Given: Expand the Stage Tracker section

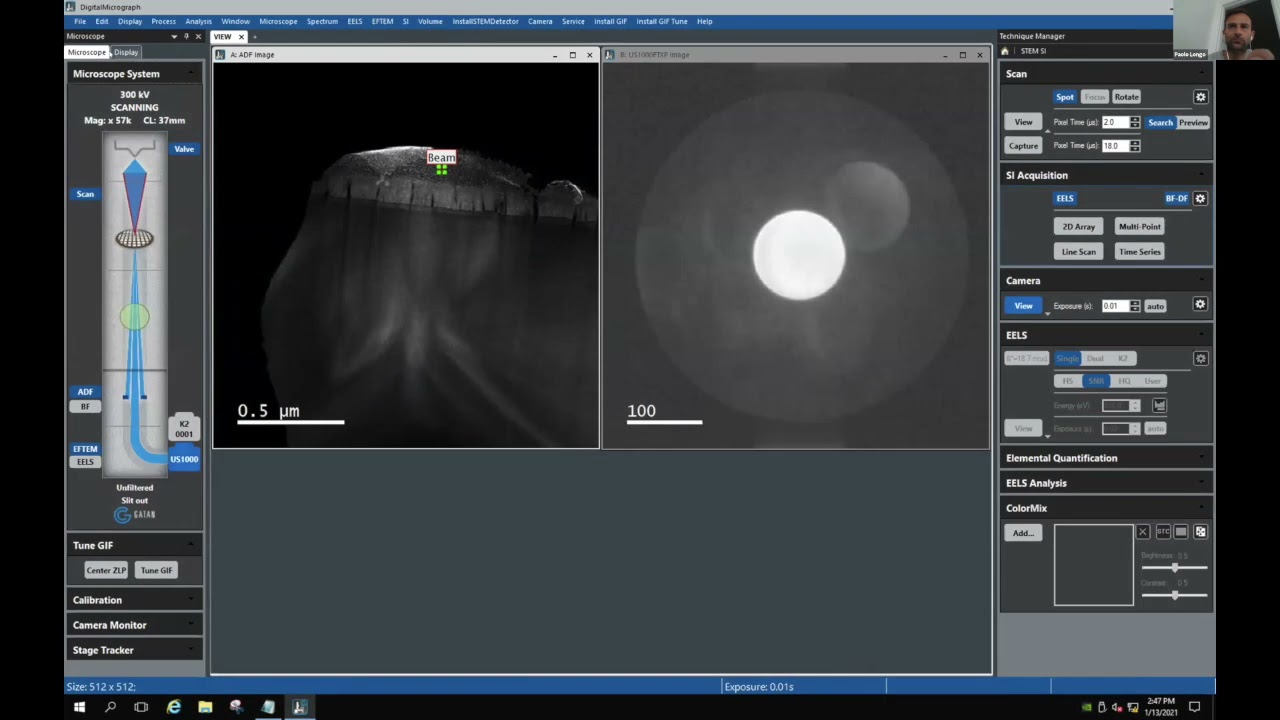Looking at the screenshot, I should (134, 650).
